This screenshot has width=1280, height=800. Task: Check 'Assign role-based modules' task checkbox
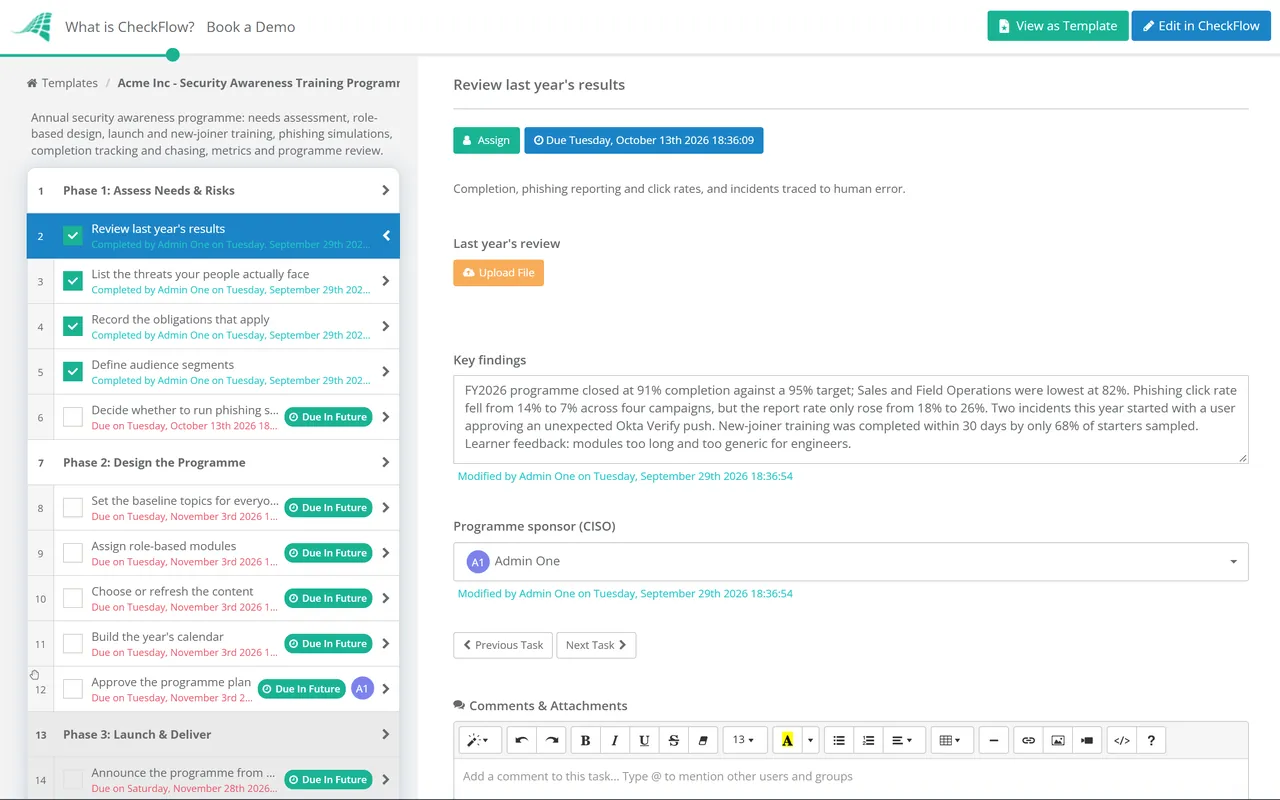73,553
